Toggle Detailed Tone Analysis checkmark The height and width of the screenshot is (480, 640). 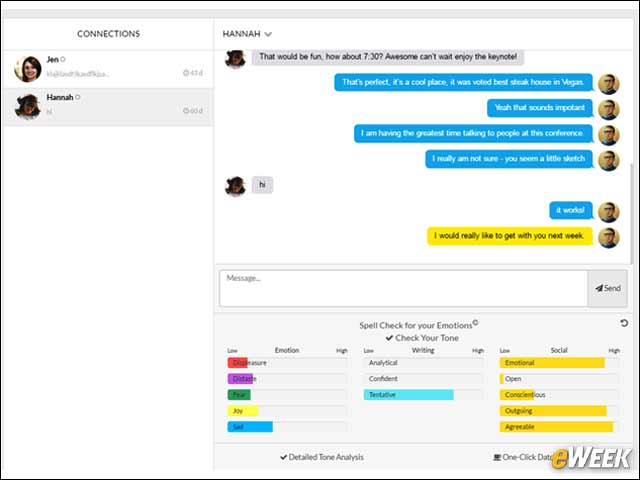pos(284,458)
